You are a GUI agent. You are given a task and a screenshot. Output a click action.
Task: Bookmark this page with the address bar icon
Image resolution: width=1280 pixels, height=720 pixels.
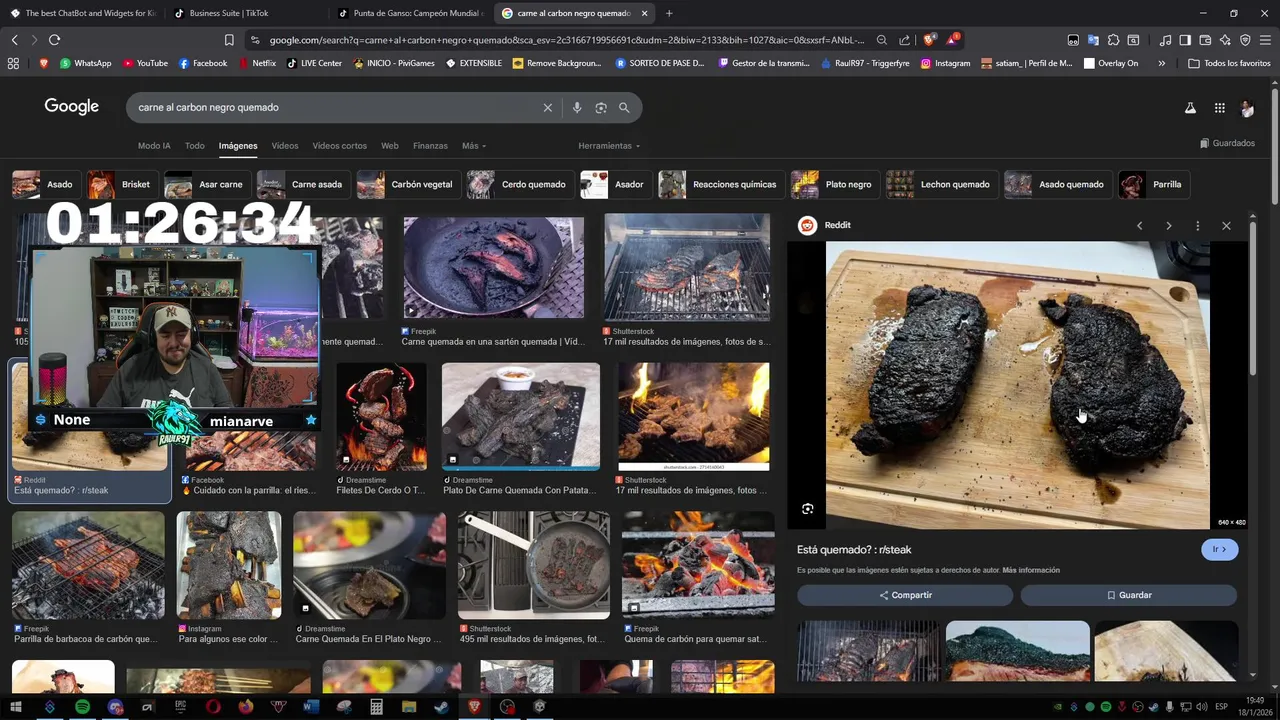coord(229,40)
